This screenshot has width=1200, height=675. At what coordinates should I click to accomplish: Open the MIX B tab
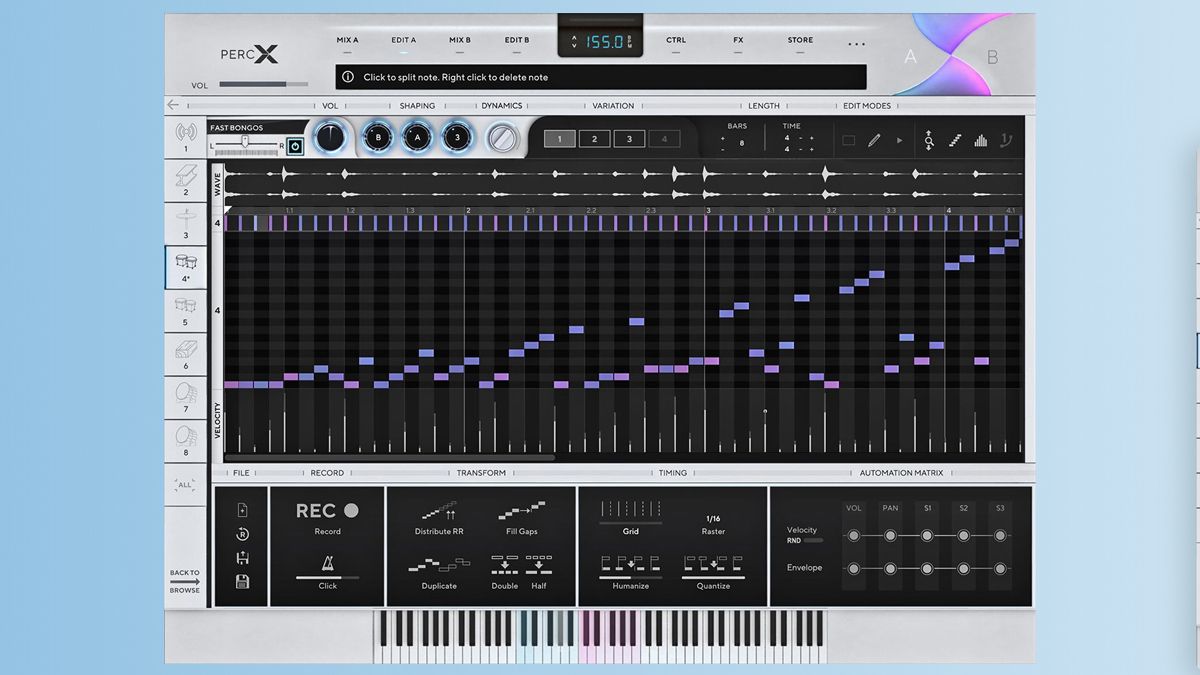460,40
